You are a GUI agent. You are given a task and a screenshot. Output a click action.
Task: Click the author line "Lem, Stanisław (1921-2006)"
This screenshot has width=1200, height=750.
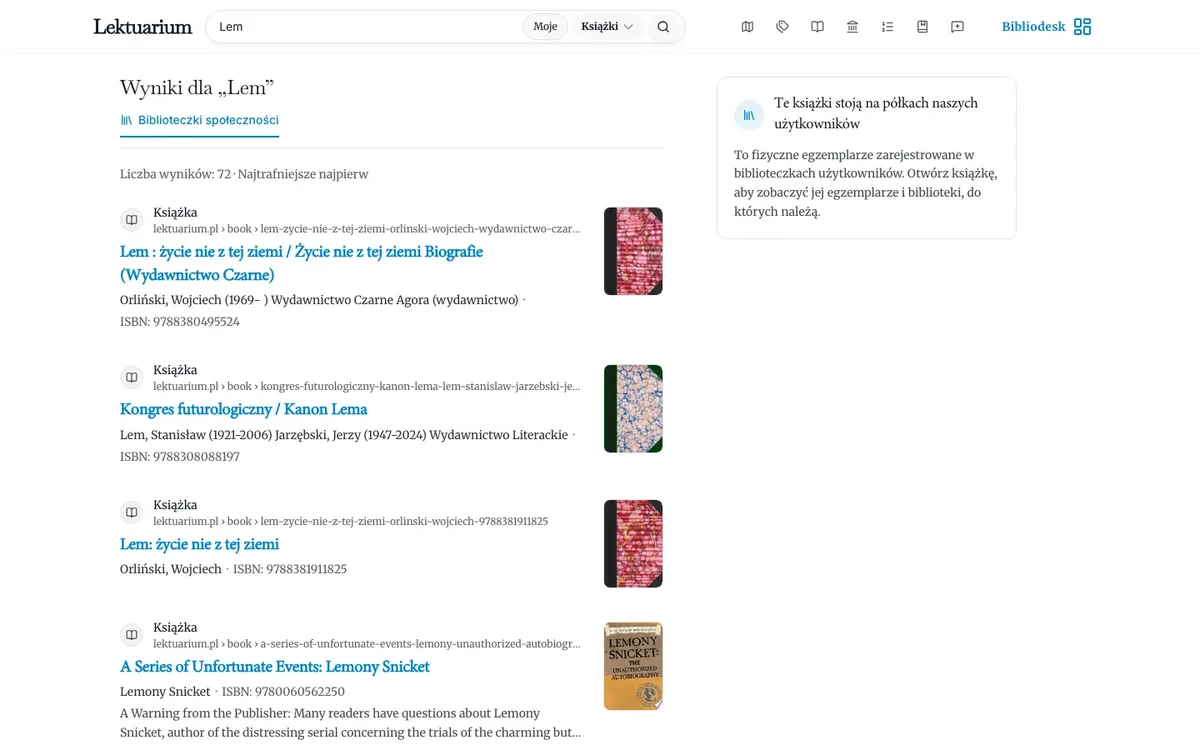point(197,435)
